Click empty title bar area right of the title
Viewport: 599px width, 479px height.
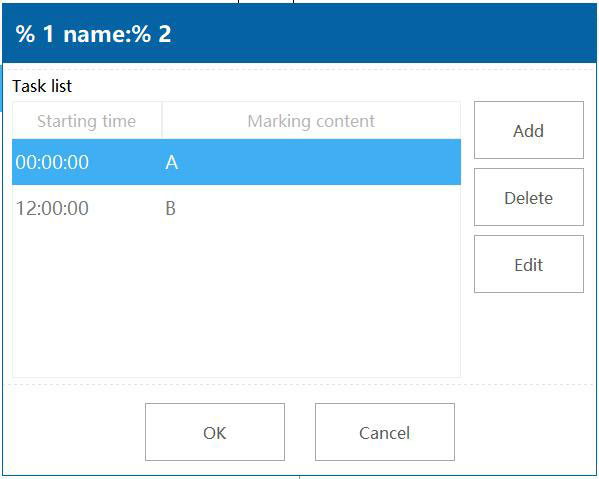382,34
